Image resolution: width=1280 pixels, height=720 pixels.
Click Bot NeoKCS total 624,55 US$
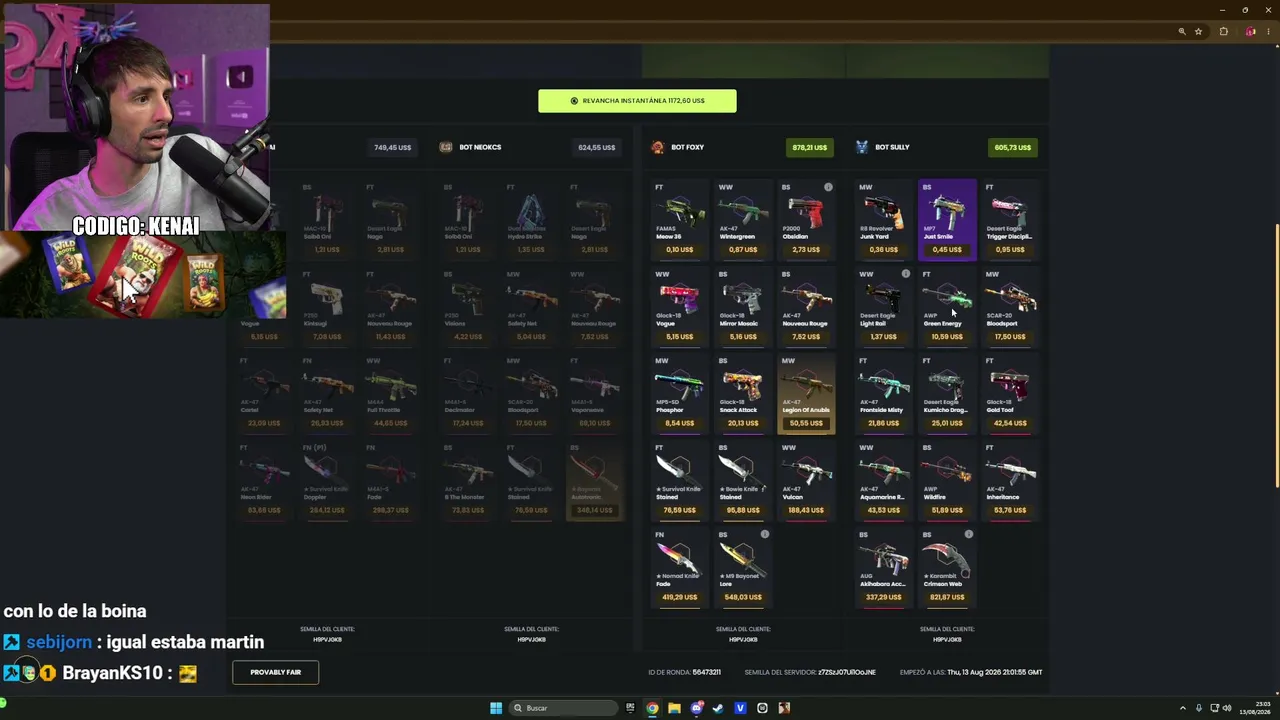[597, 147]
